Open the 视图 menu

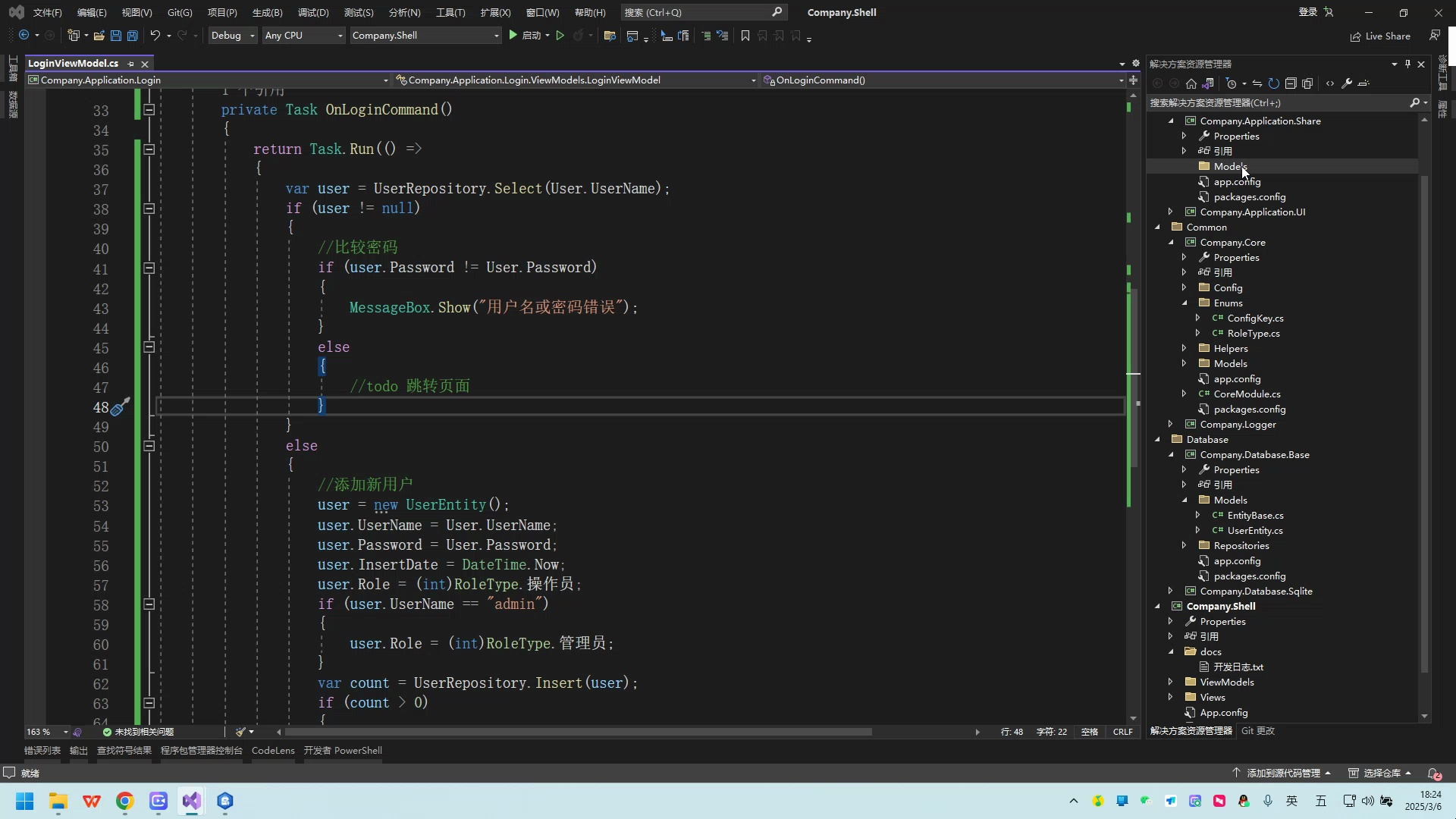click(x=136, y=12)
